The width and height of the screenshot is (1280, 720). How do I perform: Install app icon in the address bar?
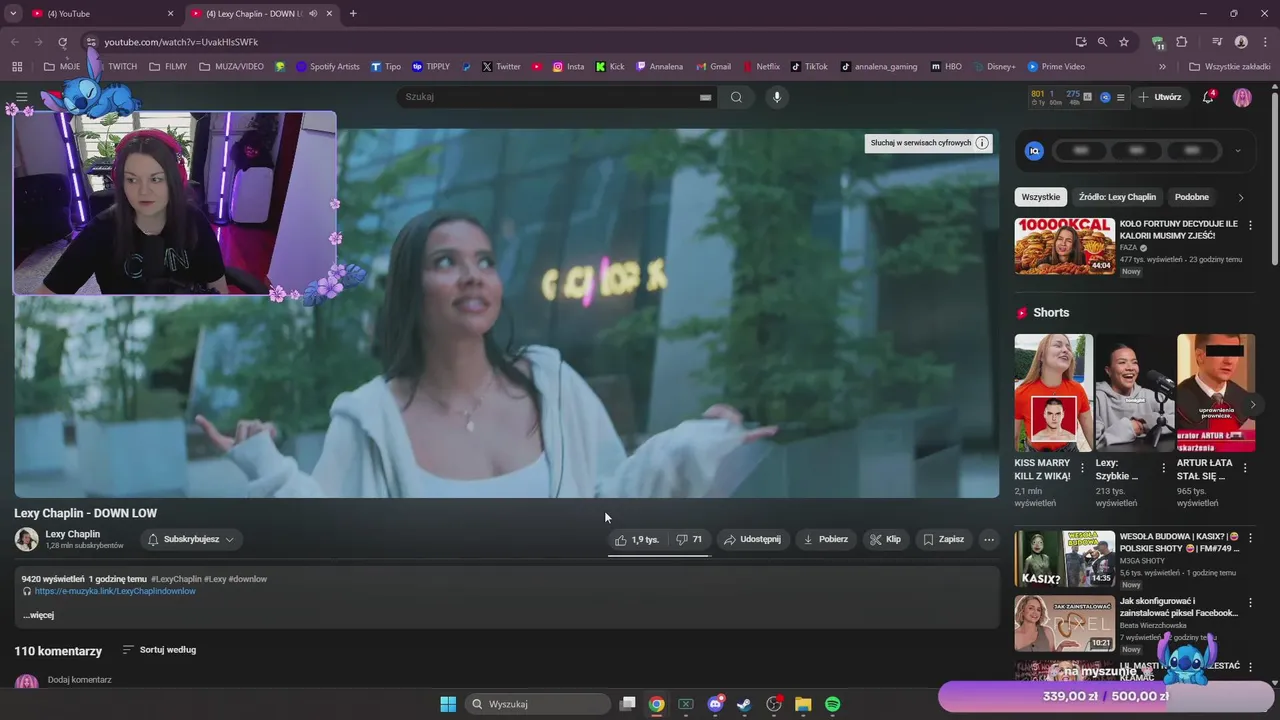point(1081,42)
